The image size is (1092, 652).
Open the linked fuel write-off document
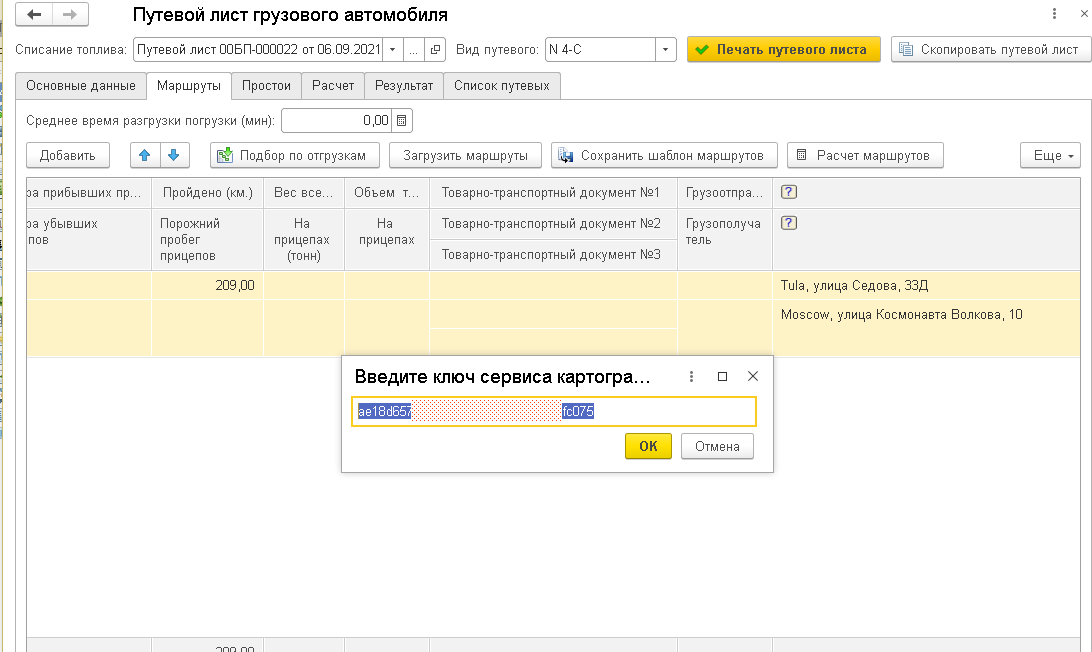click(435, 49)
